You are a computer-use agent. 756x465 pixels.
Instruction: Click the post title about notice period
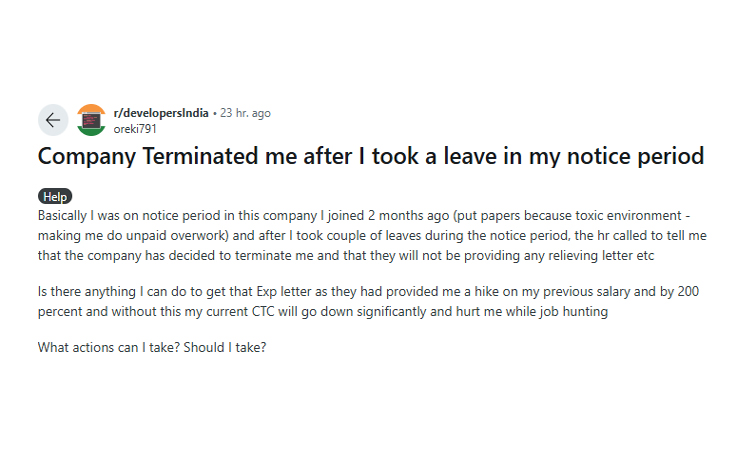click(371, 156)
